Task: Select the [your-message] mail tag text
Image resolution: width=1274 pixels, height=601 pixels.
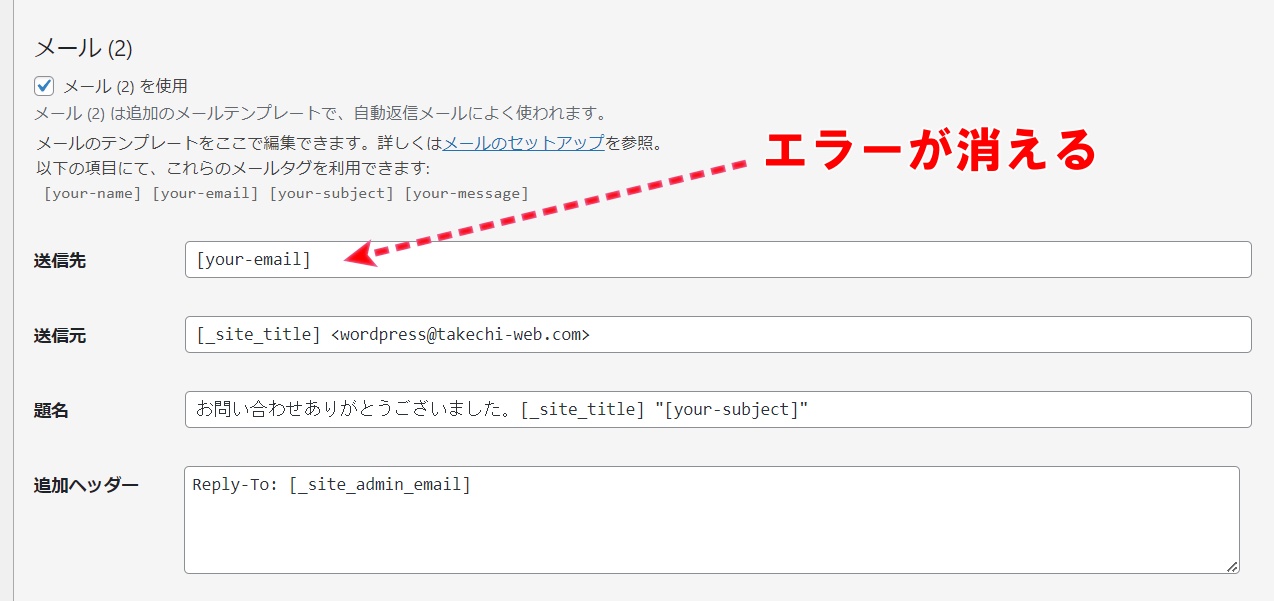Action: pyautogui.click(x=466, y=193)
